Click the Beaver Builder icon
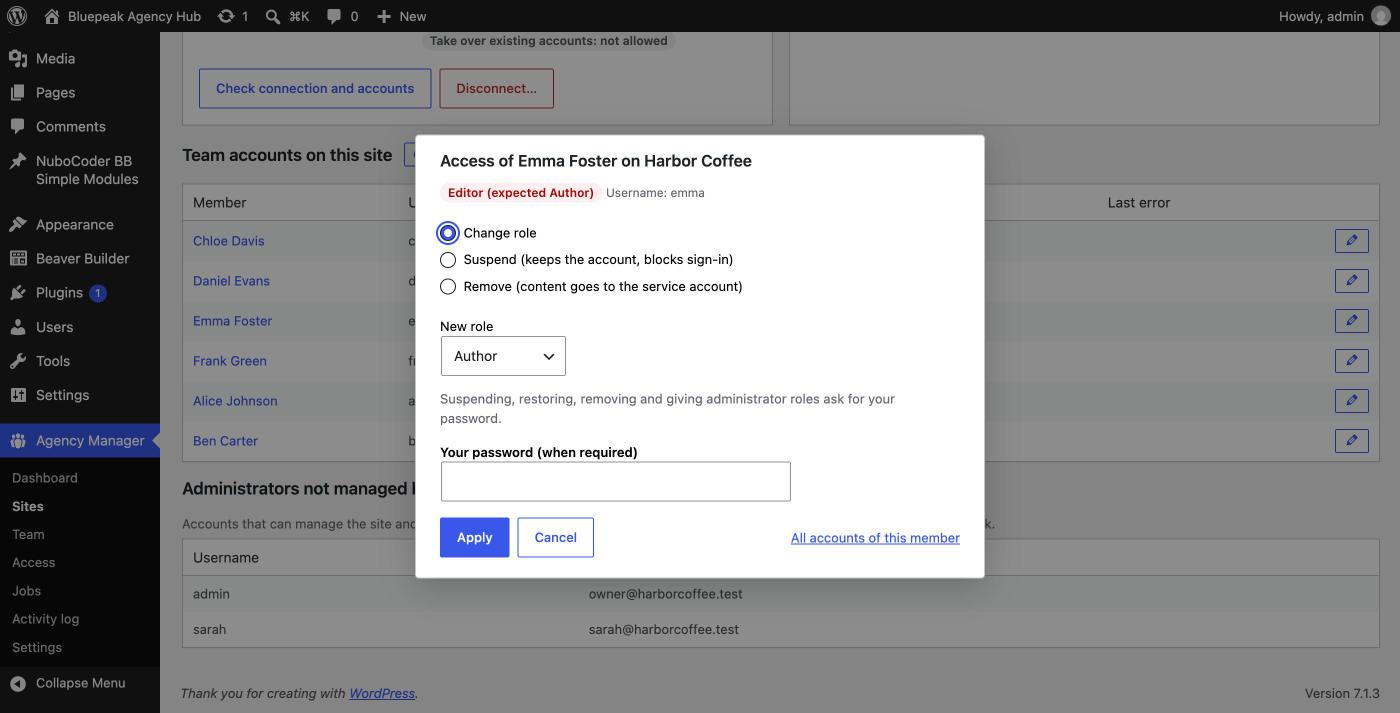This screenshot has height=713, width=1400. tap(18, 259)
